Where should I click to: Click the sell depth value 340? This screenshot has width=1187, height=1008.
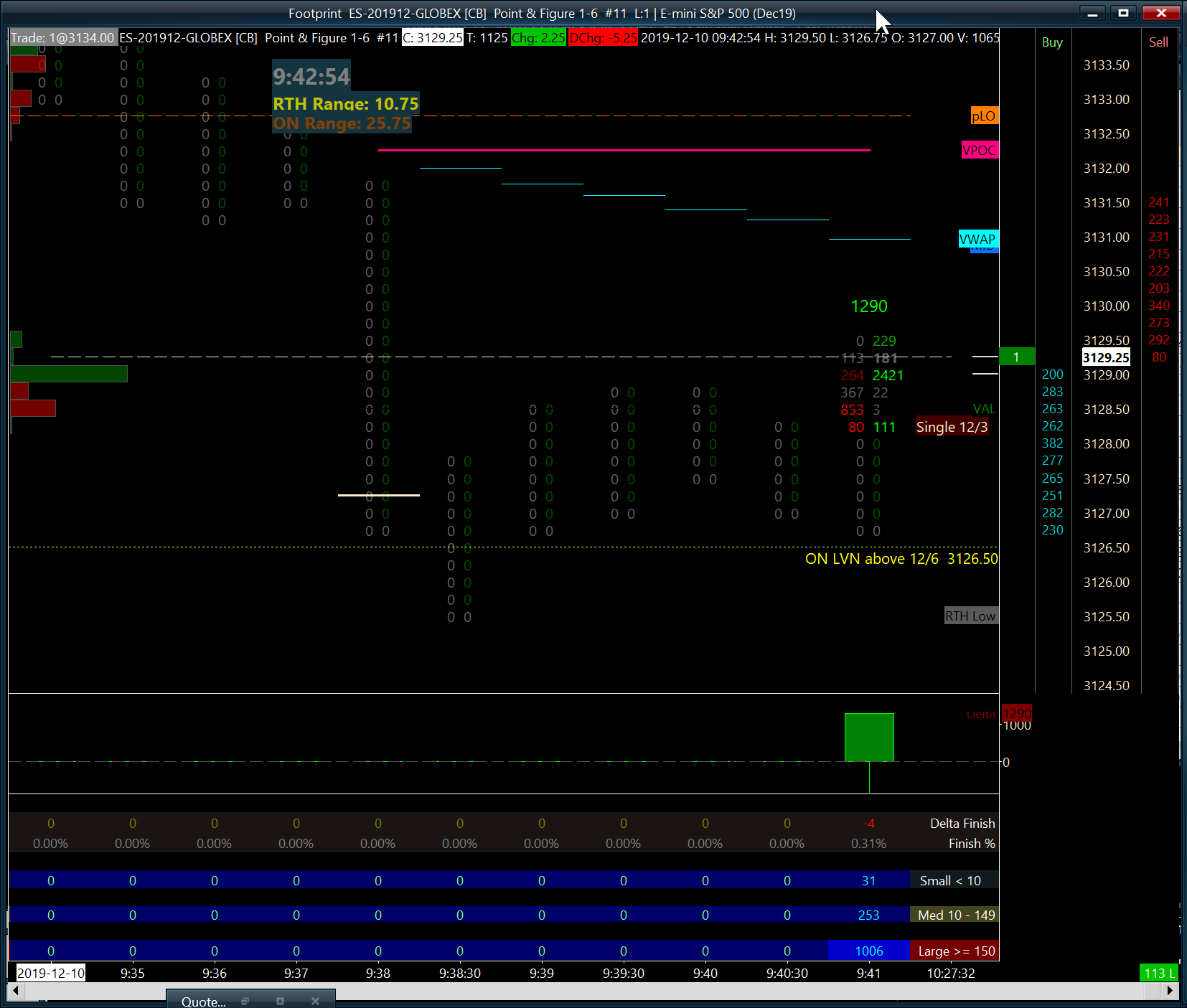1158,306
